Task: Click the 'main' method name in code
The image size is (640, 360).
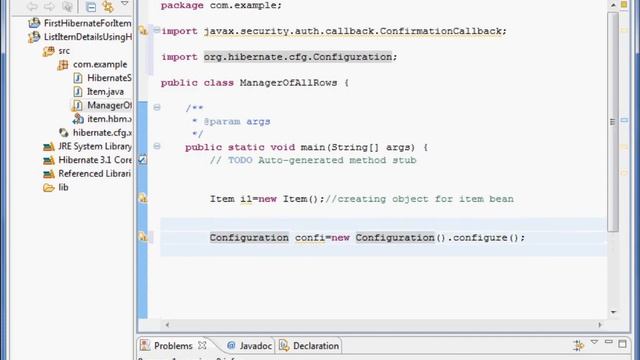Action: coord(313,147)
